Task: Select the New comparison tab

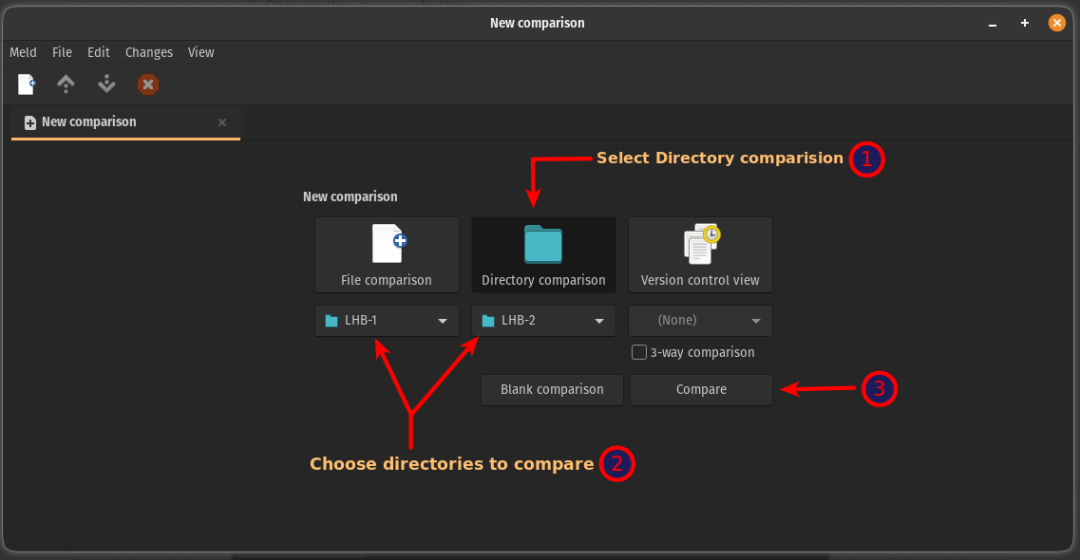Action: 125,122
